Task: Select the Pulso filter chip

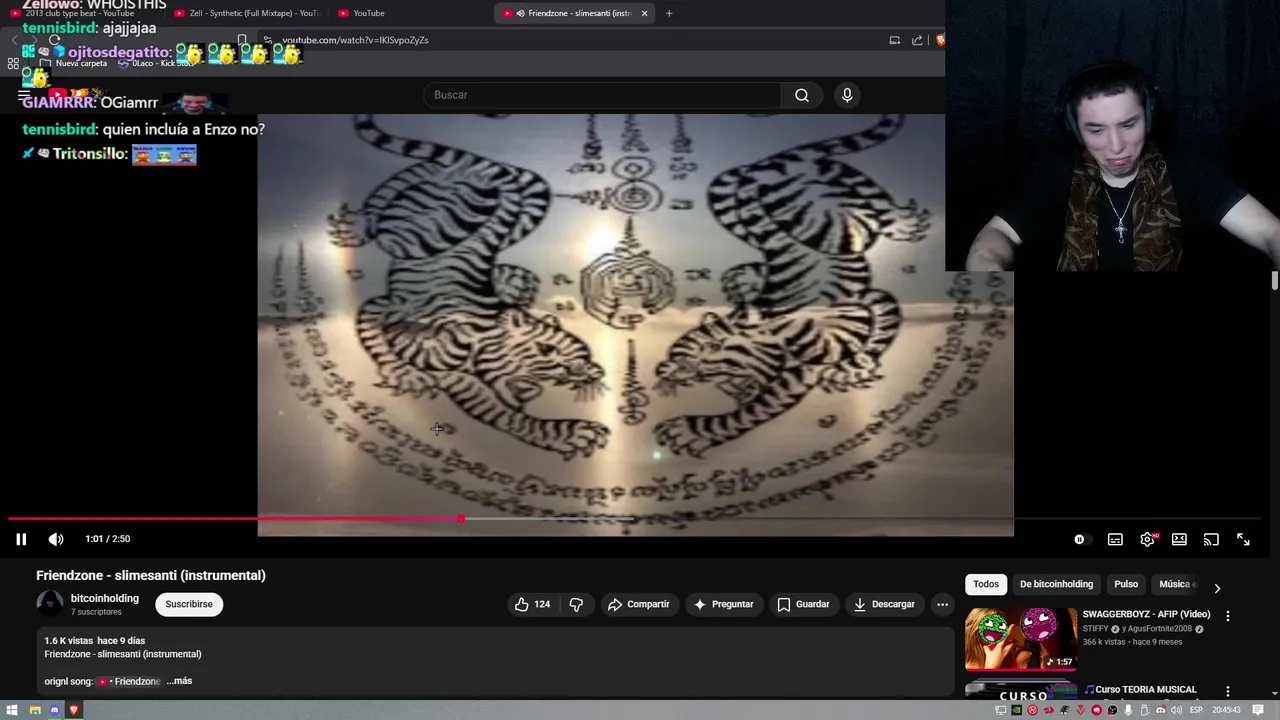Action: pyautogui.click(x=1126, y=584)
